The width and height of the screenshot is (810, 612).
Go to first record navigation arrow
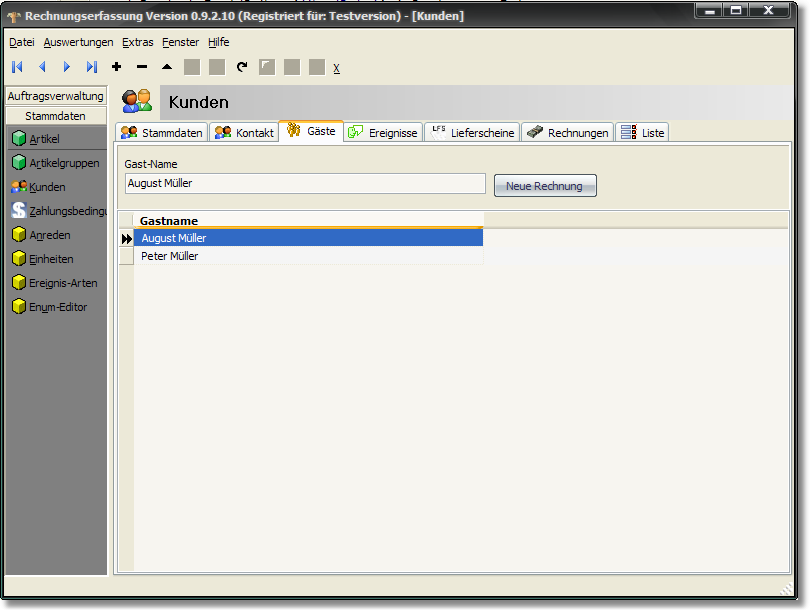[18, 67]
